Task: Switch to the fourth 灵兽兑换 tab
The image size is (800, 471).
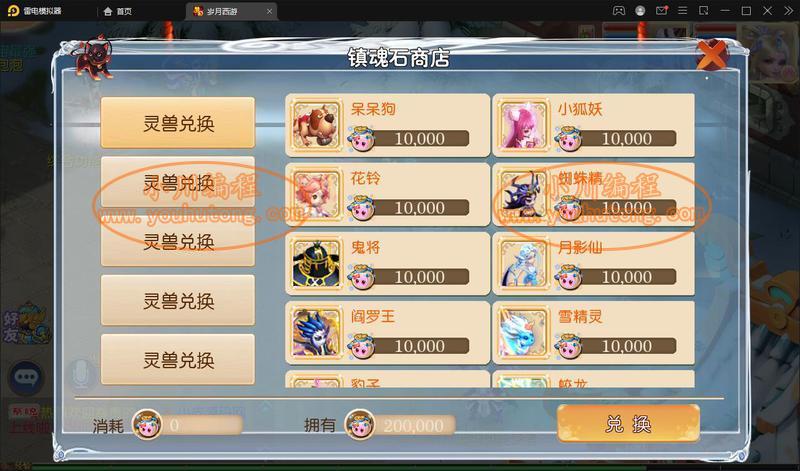Action: [178, 300]
